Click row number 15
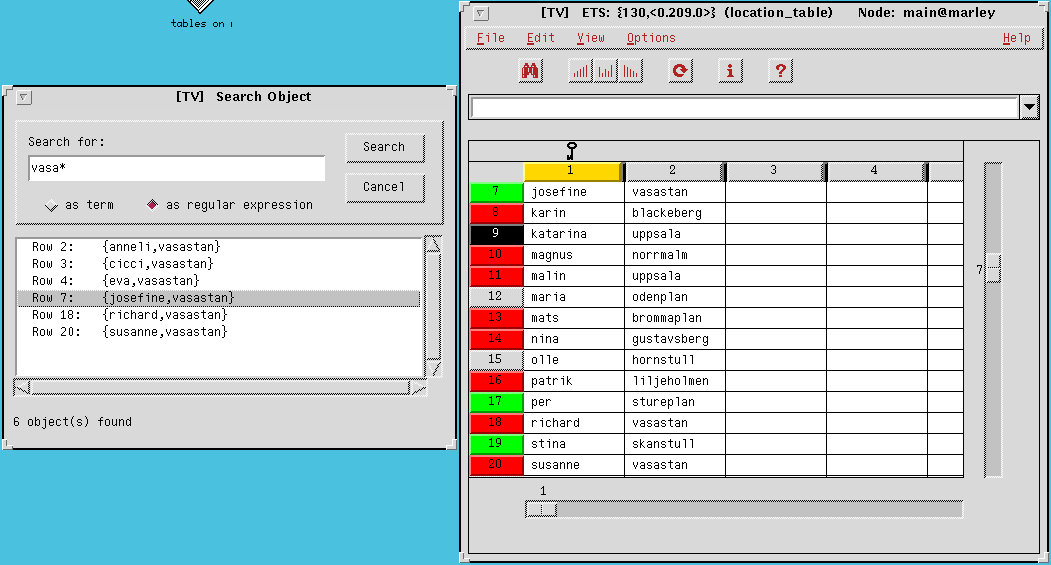The image size is (1051, 565). tap(496, 360)
